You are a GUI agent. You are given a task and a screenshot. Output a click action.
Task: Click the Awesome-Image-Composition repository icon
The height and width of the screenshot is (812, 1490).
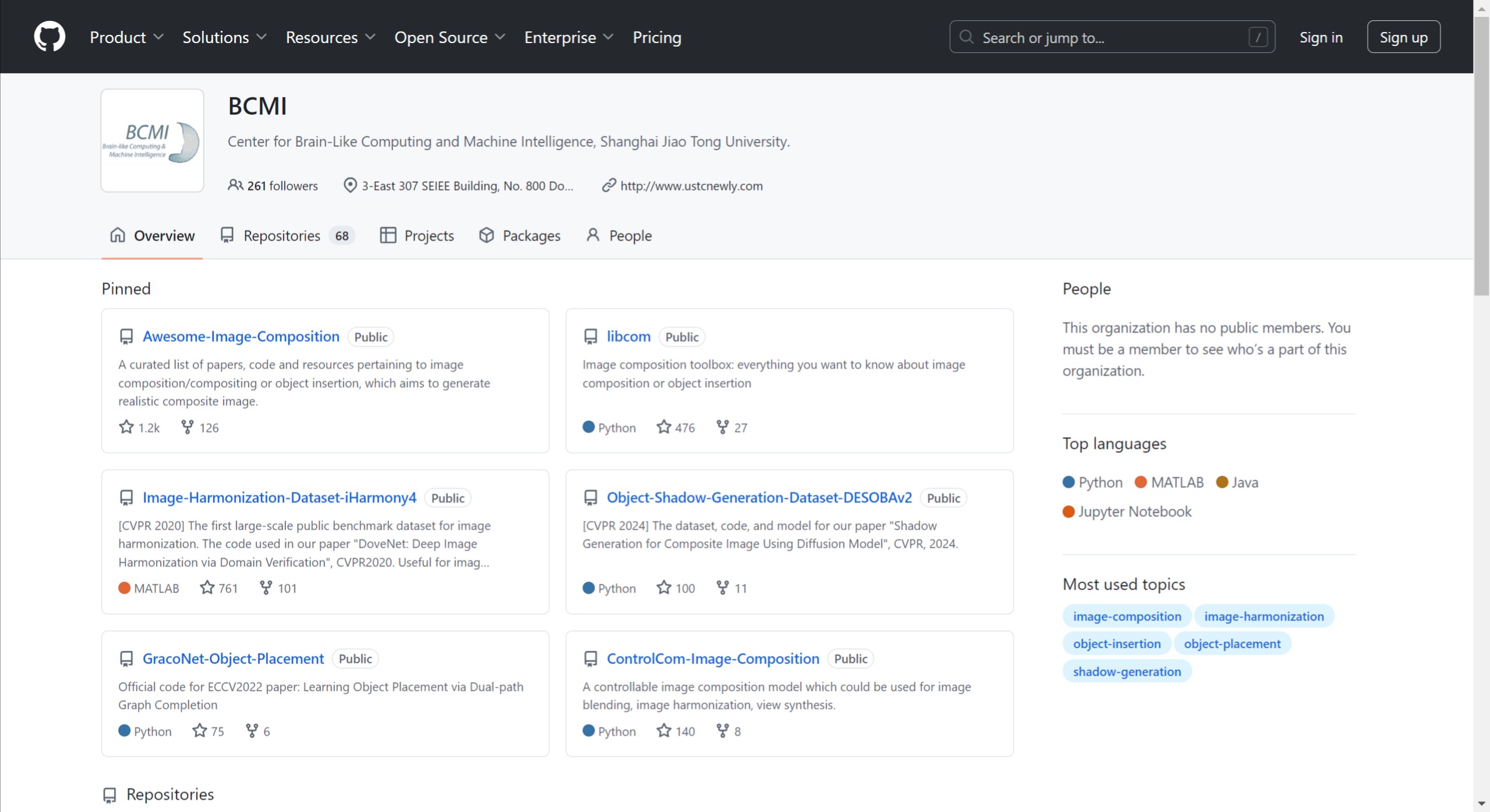pyautogui.click(x=126, y=336)
